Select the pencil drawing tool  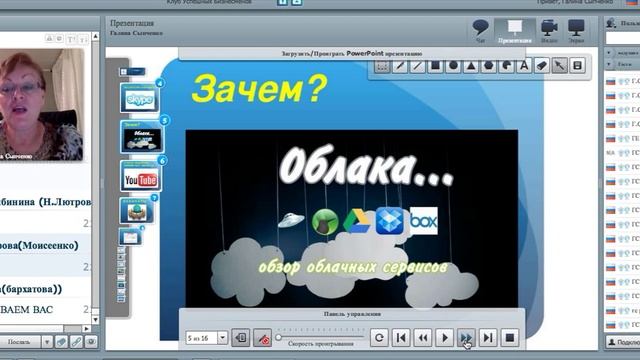pos(400,66)
